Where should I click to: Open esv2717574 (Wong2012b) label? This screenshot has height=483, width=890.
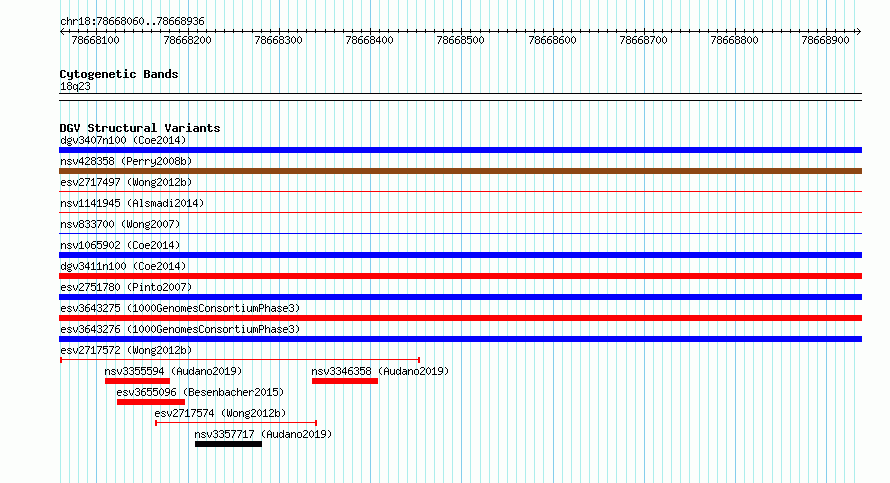[220, 413]
